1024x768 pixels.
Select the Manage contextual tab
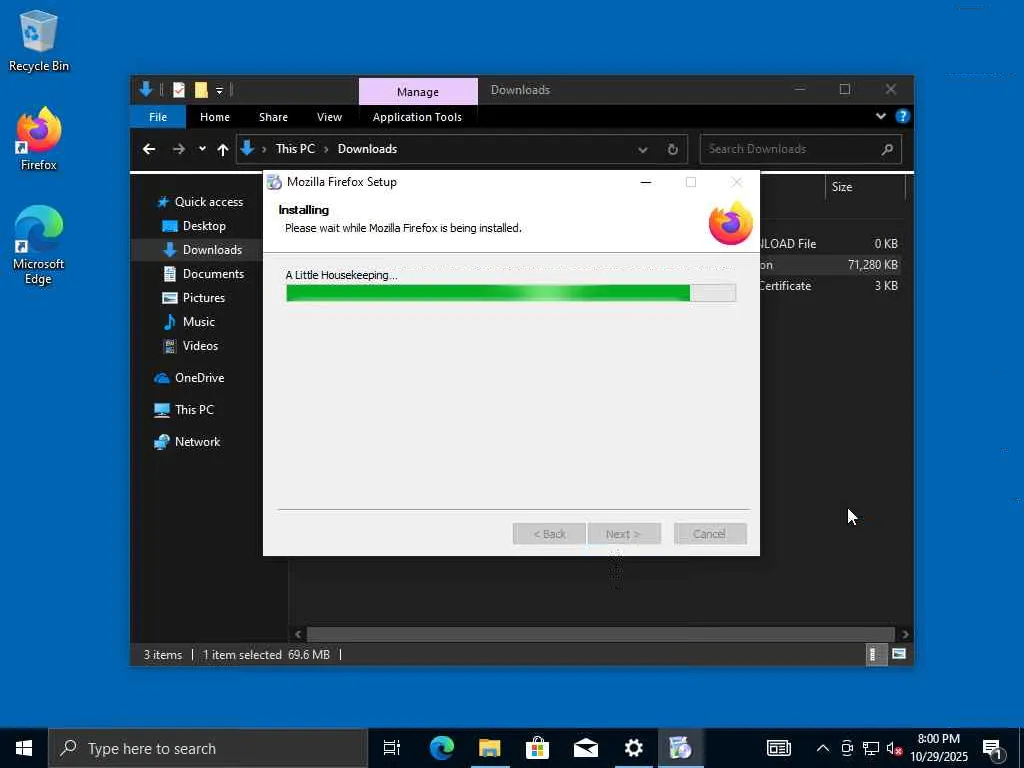[x=418, y=91]
